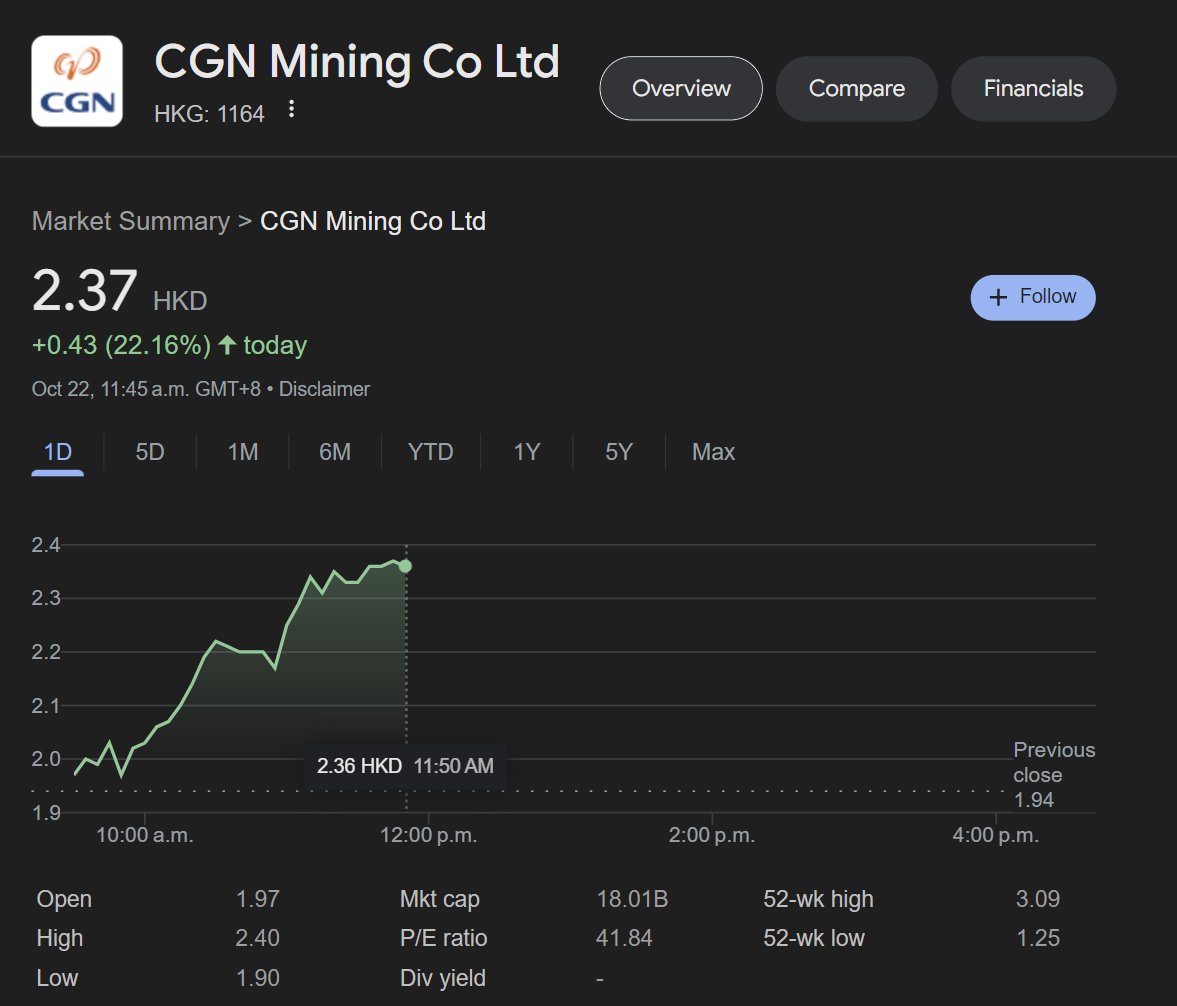Select the 1M chart range
1177x1006 pixels.
pyautogui.click(x=242, y=452)
